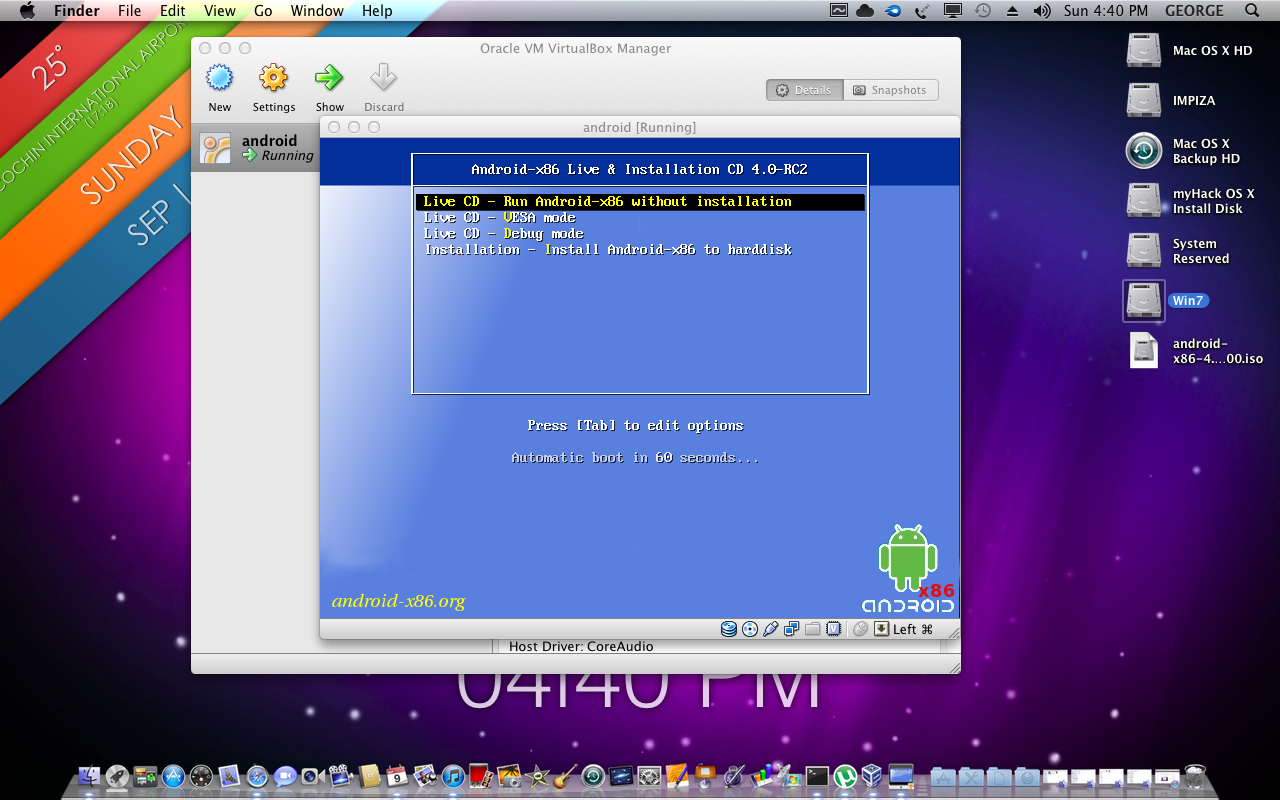Click the cloud icon in menu bar
Screen dimensions: 1280x800
[865, 11]
